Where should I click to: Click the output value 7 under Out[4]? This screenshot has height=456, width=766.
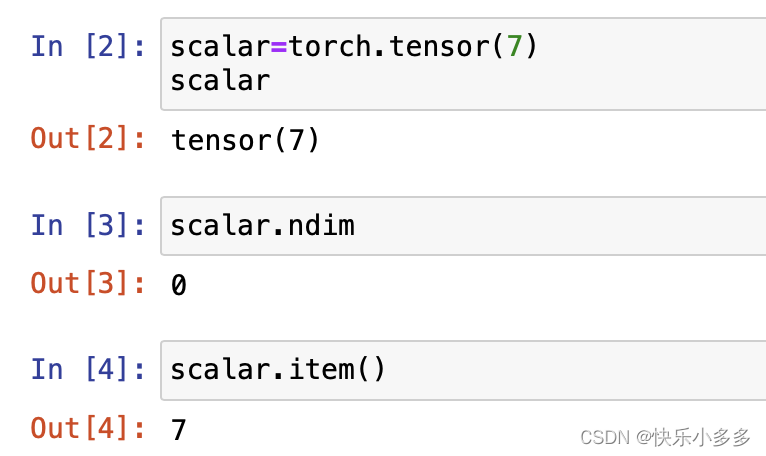(179, 430)
